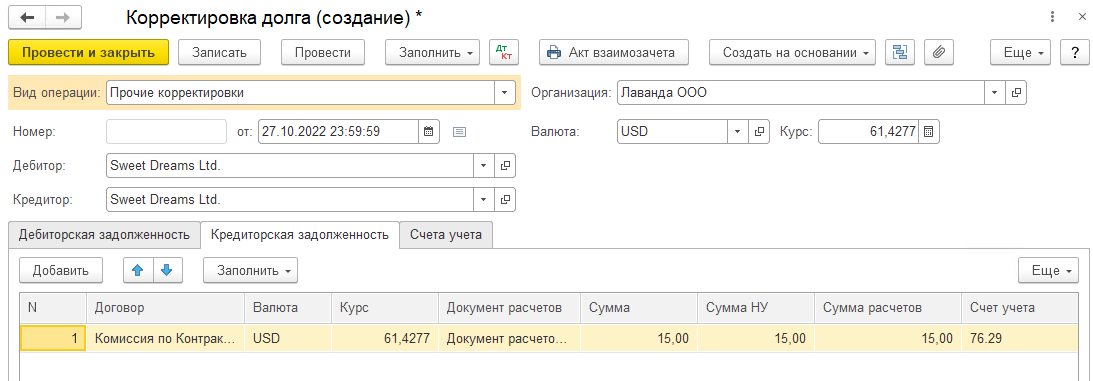Open the Дебитор Sweet Dreams Ltd. card icon

pos(505,166)
